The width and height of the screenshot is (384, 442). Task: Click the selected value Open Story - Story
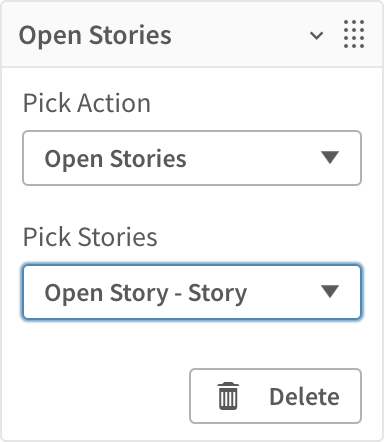pyautogui.click(x=146, y=293)
